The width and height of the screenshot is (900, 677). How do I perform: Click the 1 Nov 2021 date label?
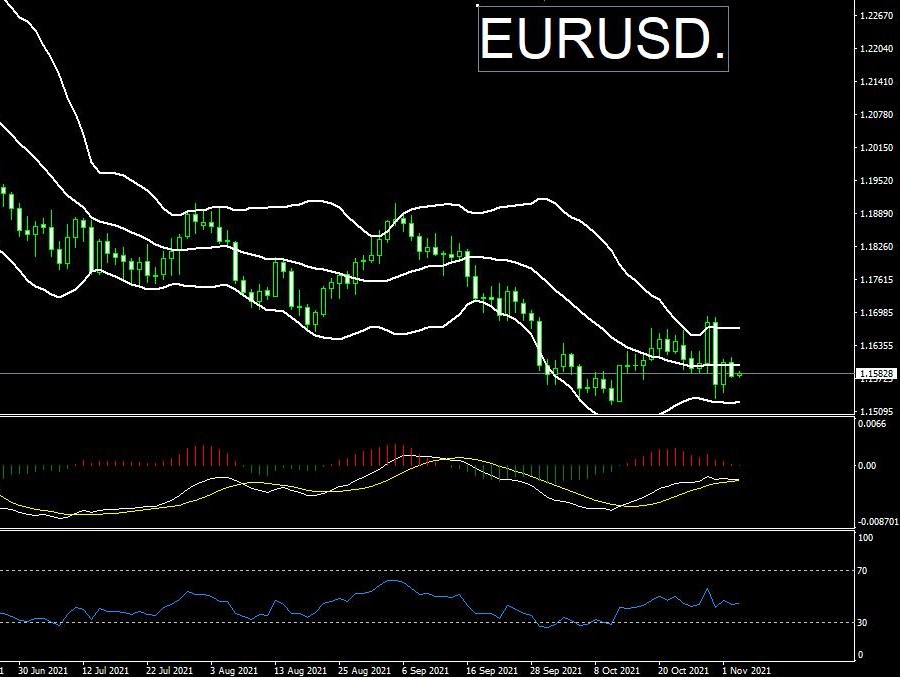(747, 670)
